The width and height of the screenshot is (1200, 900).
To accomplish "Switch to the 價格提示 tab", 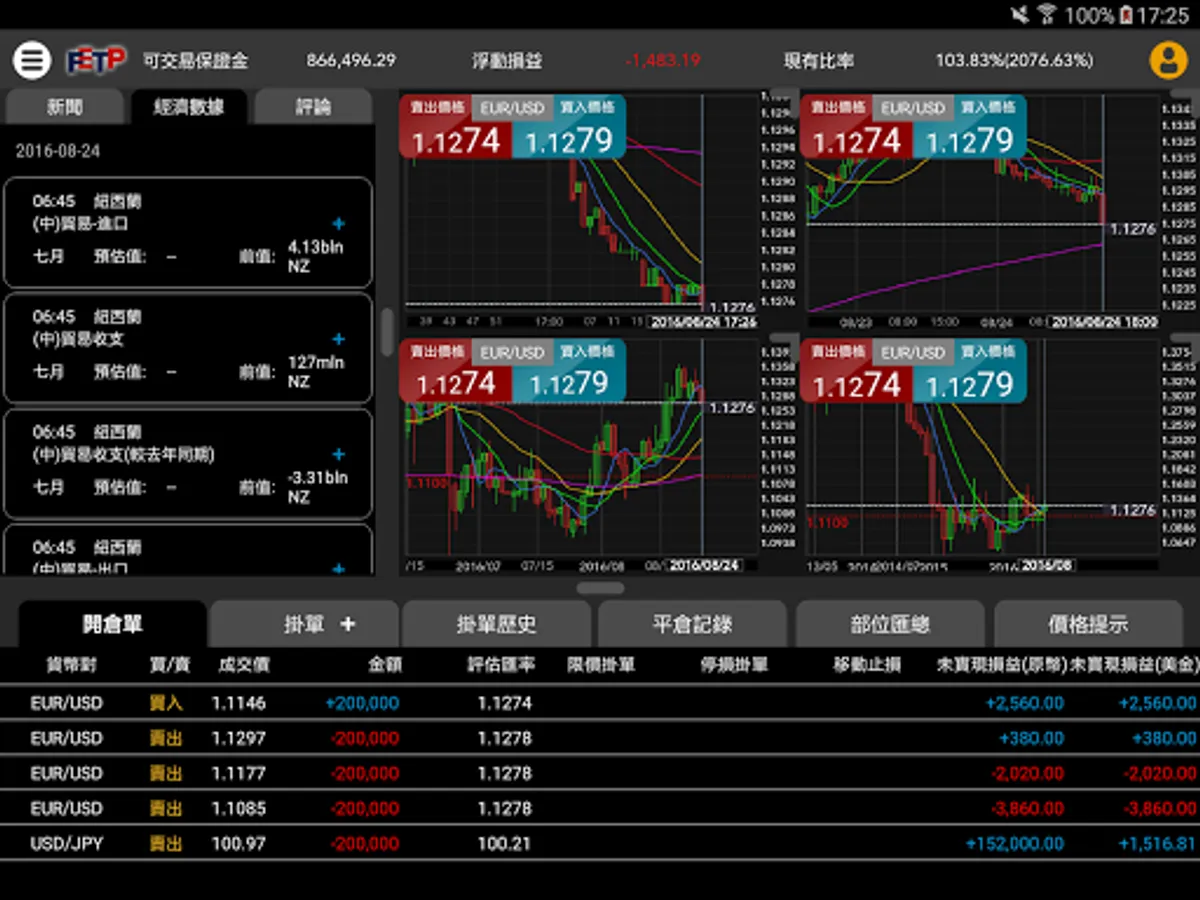I will coord(1088,624).
